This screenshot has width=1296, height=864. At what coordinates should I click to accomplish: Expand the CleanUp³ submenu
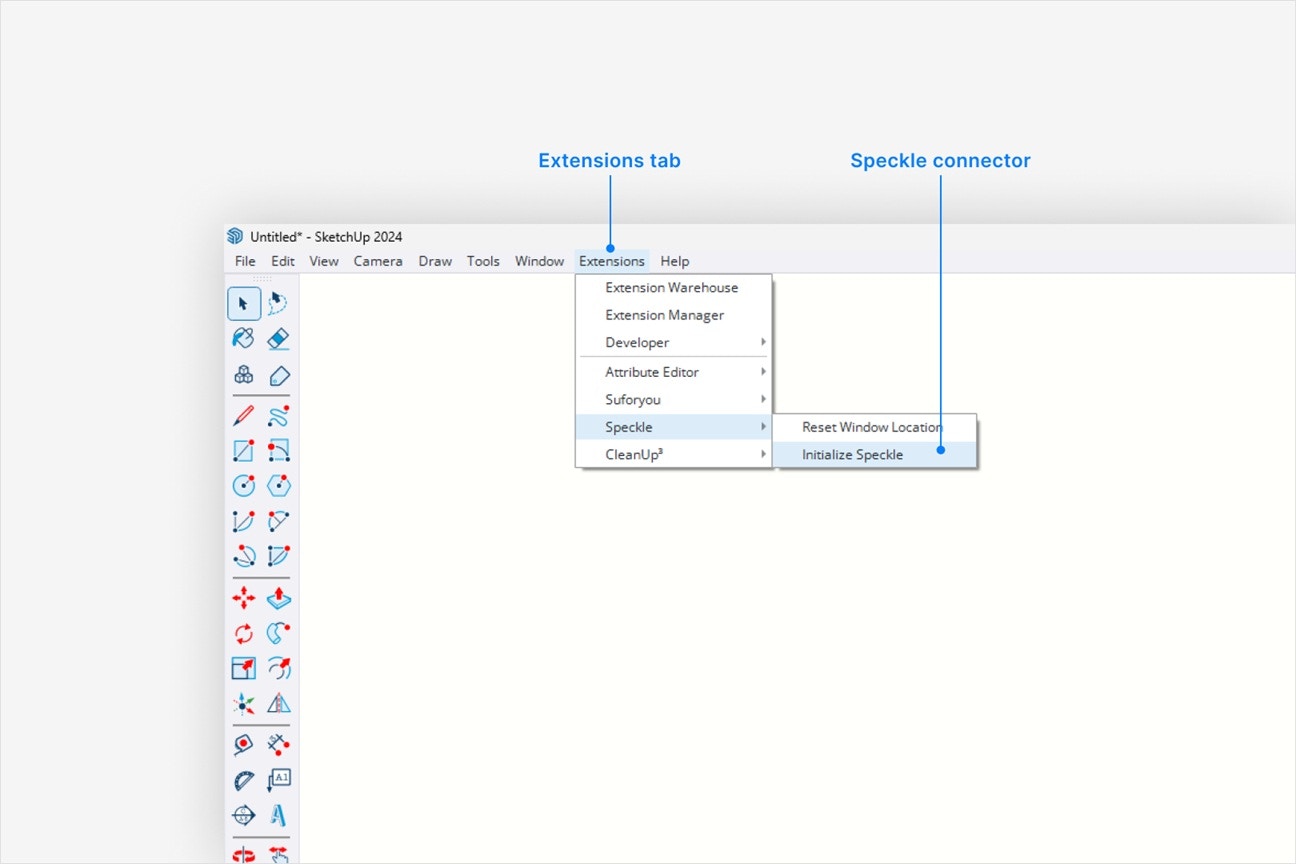pos(674,454)
